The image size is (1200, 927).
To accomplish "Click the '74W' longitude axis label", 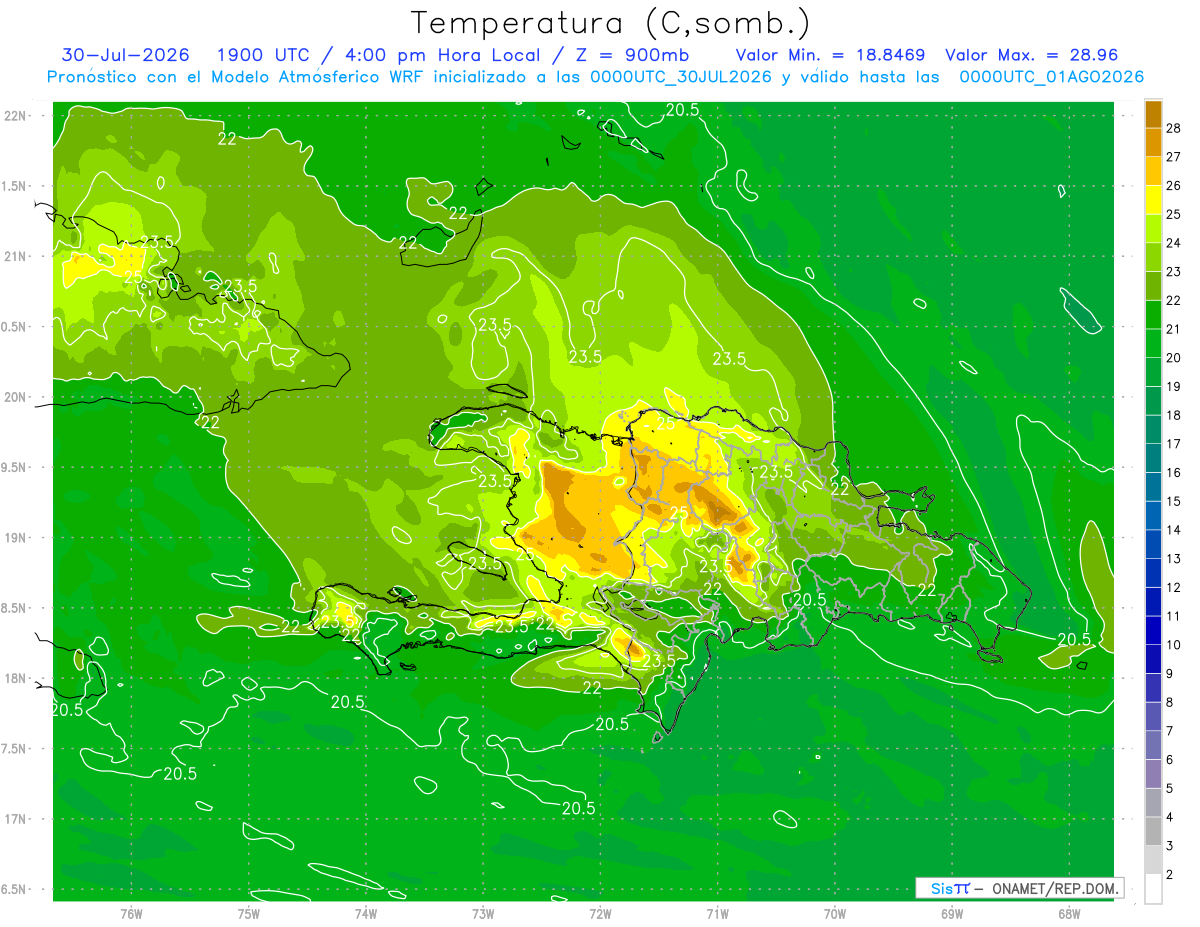I will coord(366,913).
